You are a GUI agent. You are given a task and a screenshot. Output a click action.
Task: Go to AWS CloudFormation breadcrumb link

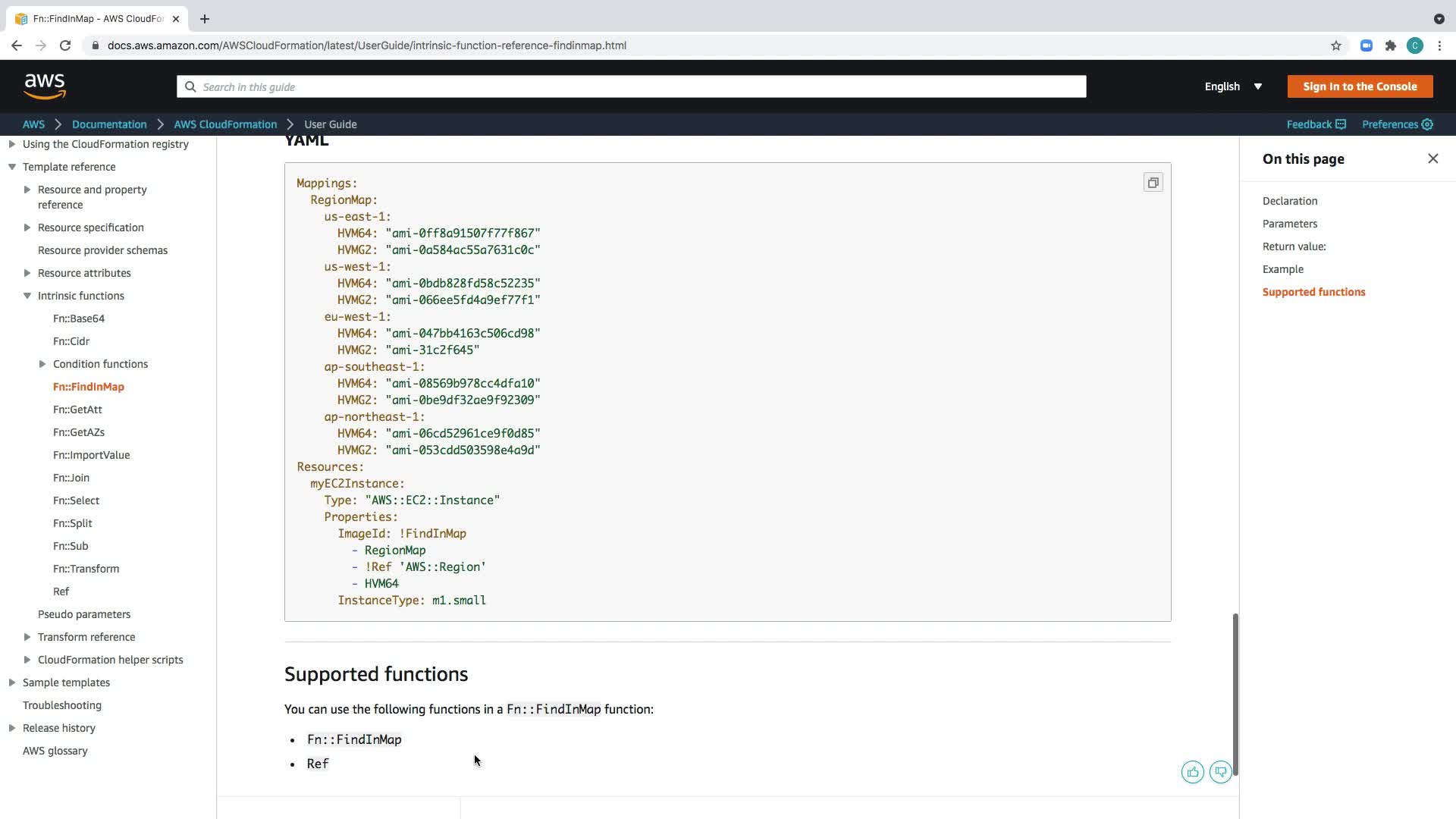pyautogui.click(x=225, y=124)
